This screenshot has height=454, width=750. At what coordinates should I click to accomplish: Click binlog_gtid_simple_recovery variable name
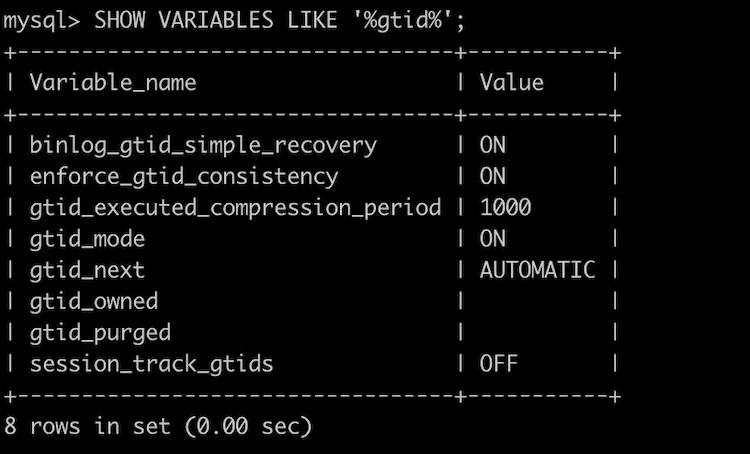pyautogui.click(x=203, y=145)
